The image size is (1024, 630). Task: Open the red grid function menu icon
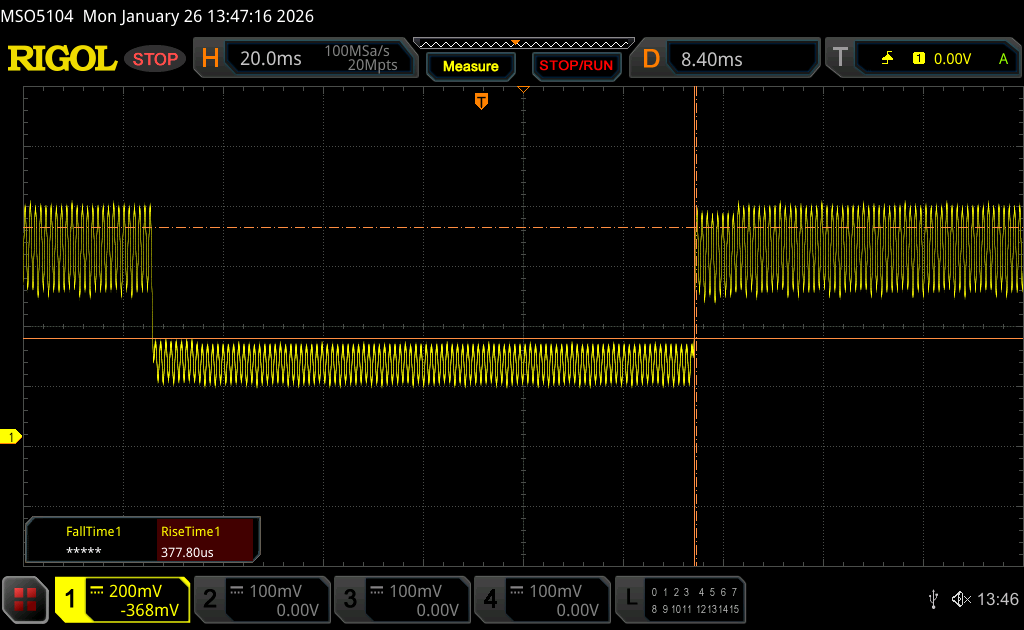coord(25,599)
